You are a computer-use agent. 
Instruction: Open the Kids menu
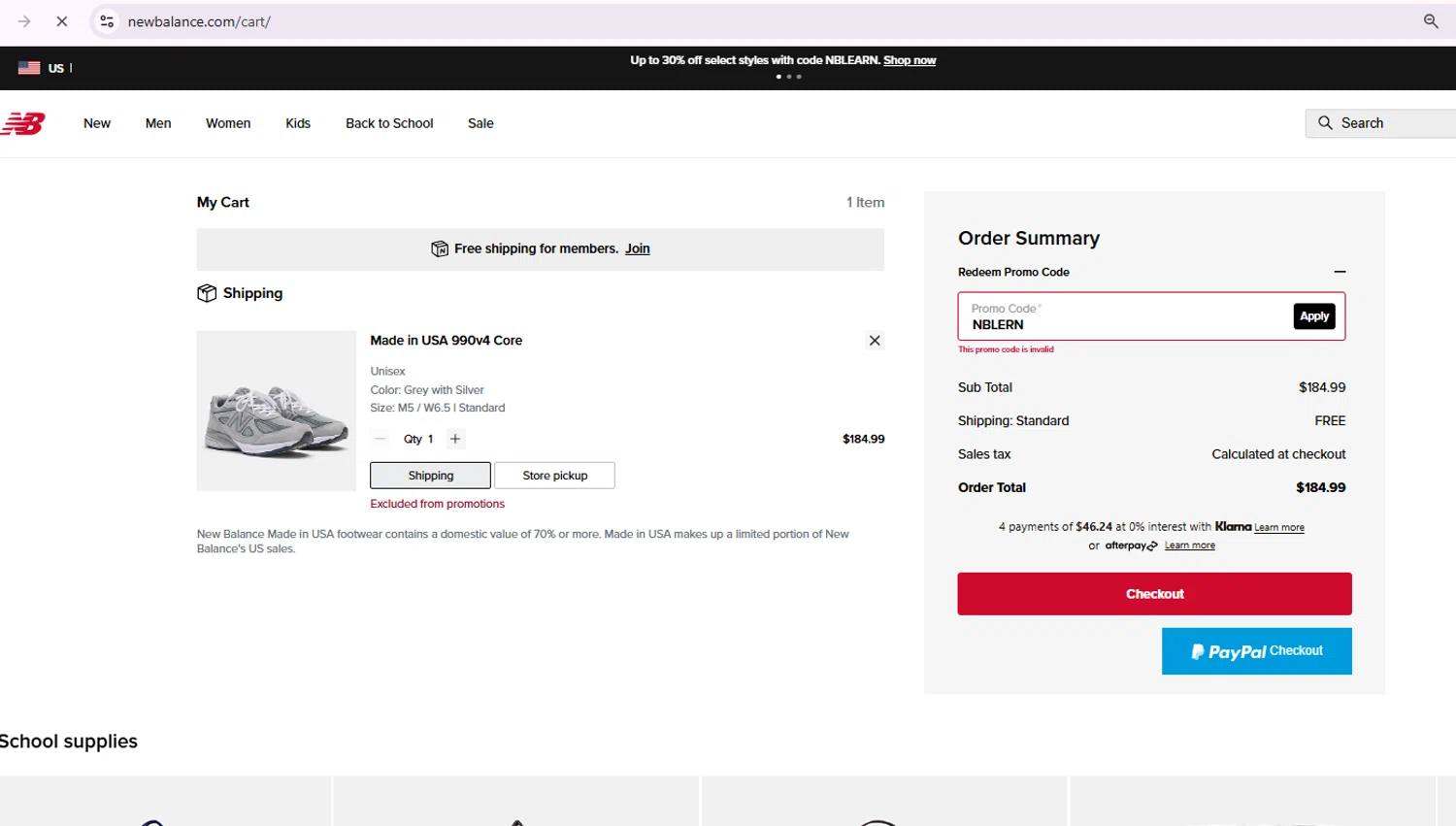coord(298,123)
